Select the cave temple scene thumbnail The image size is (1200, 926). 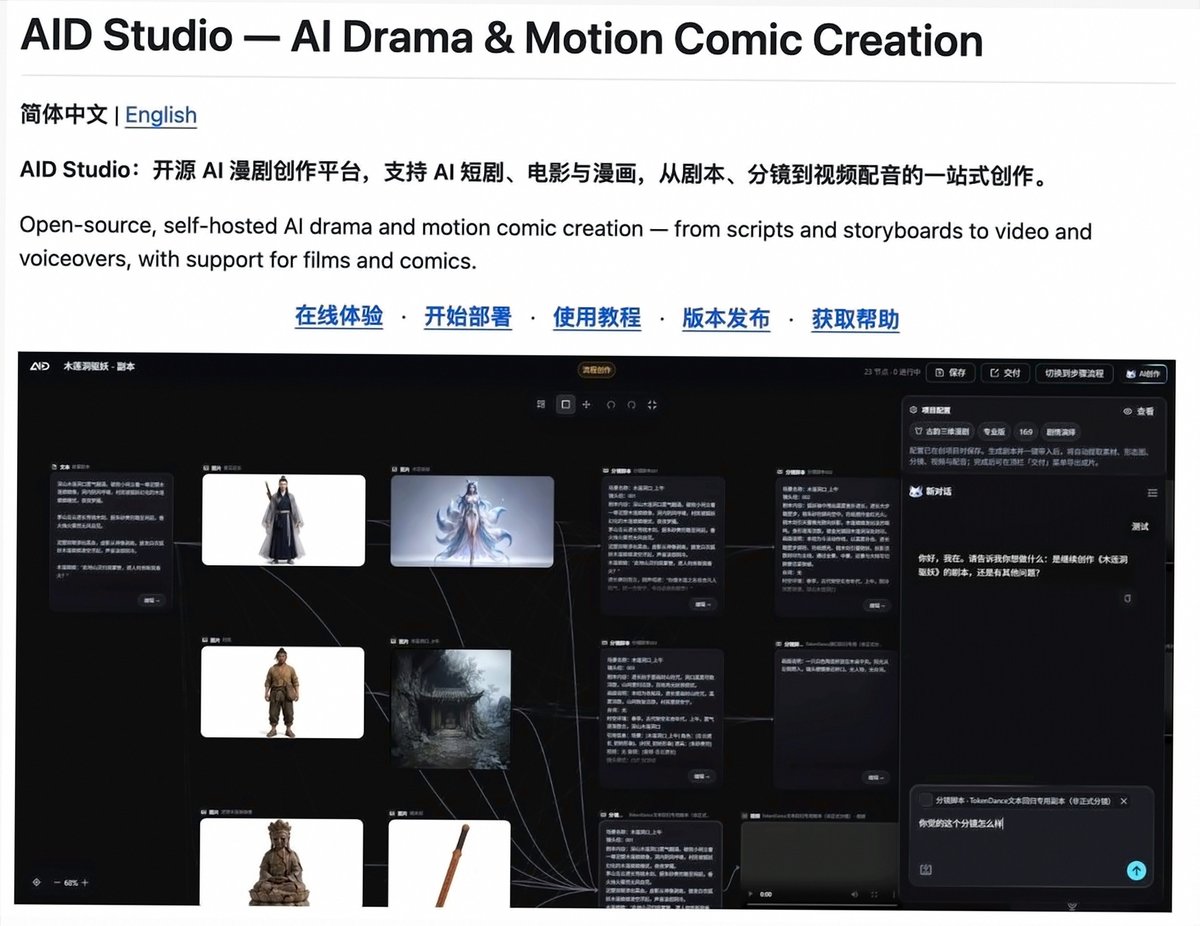click(450, 709)
